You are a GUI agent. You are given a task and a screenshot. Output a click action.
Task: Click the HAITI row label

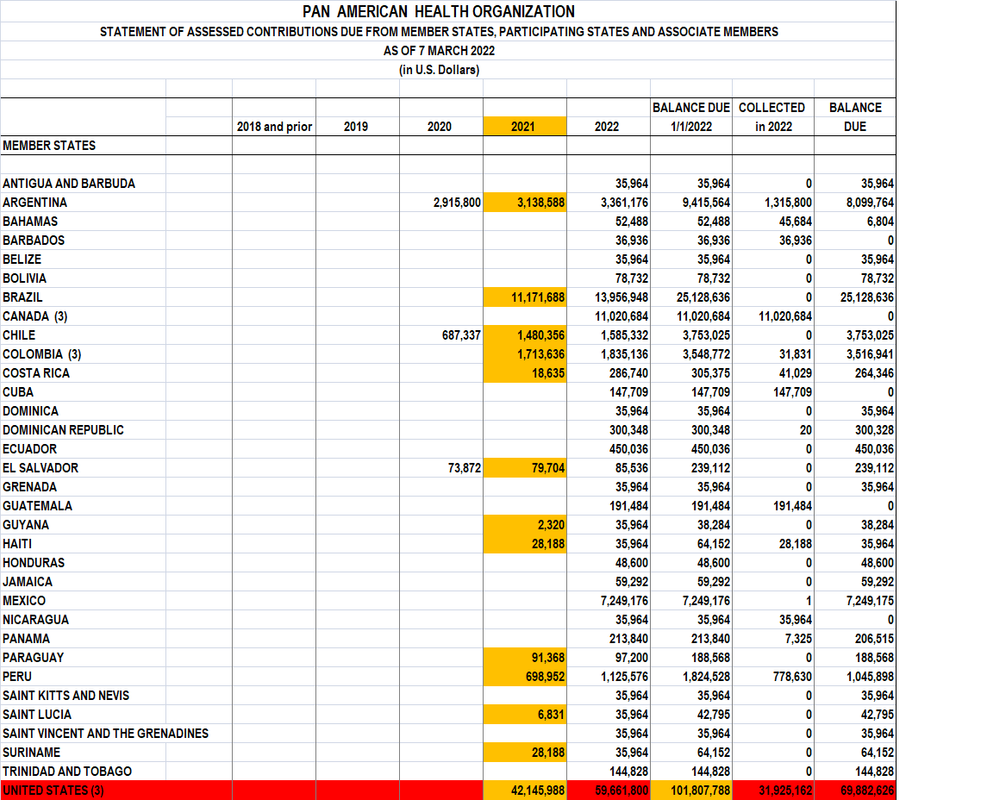coord(17,545)
